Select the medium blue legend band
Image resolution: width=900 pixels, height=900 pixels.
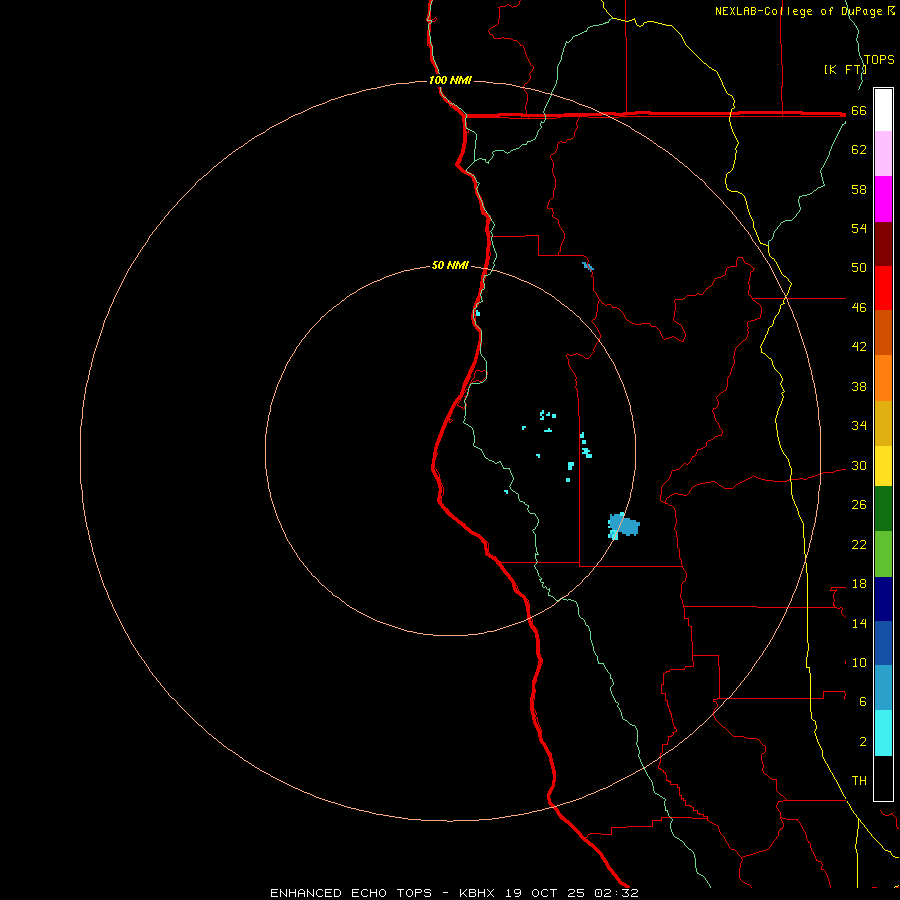883,643
